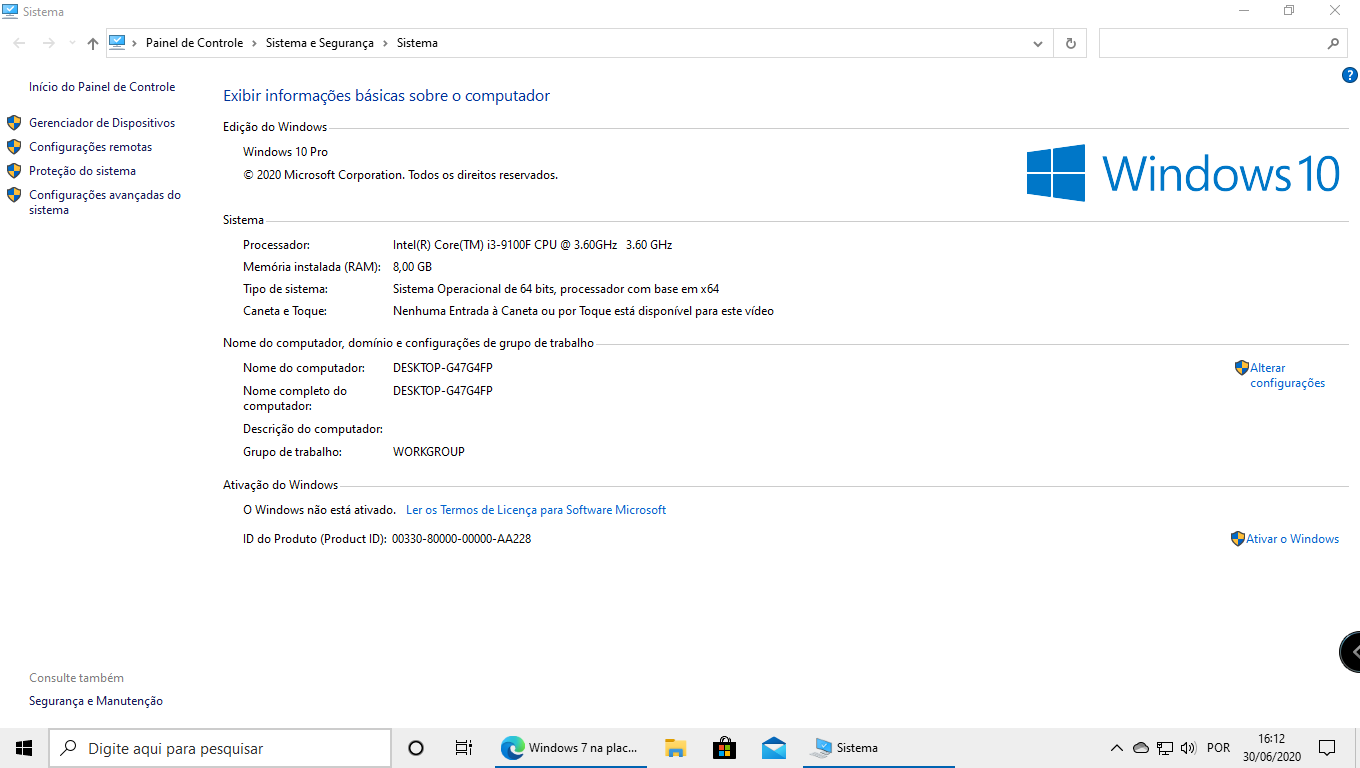Click processor text Intel(R) Core(TM) i3-9100F

(x=532, y=245)
